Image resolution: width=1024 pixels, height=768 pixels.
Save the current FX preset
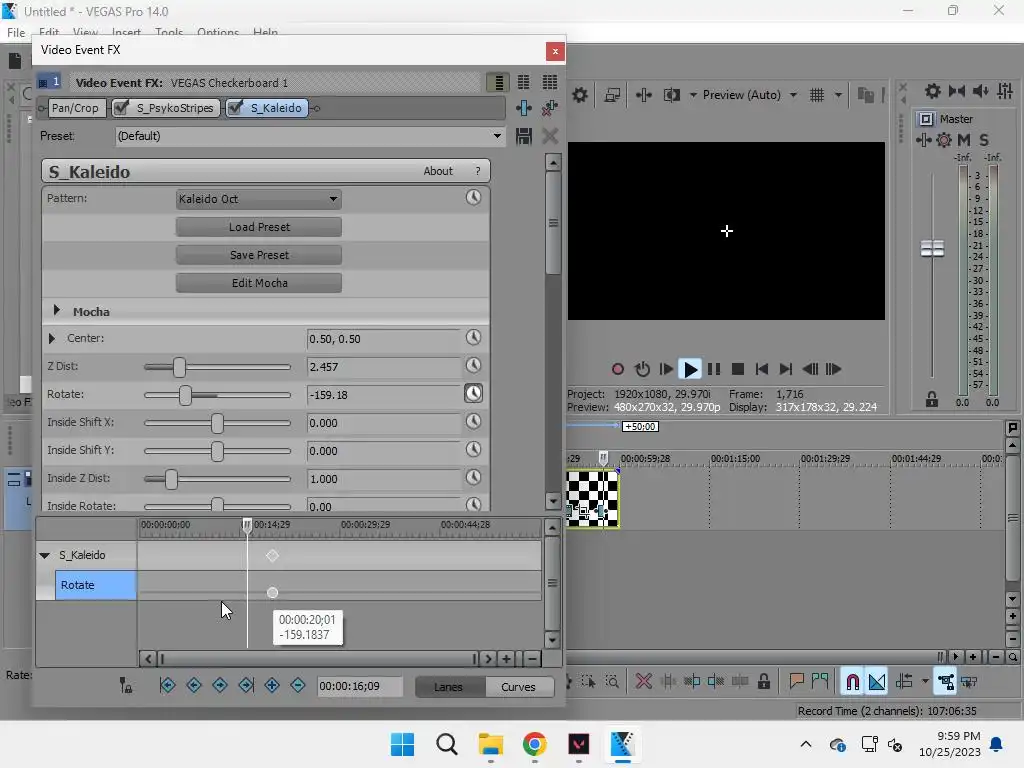coord(524,136)
